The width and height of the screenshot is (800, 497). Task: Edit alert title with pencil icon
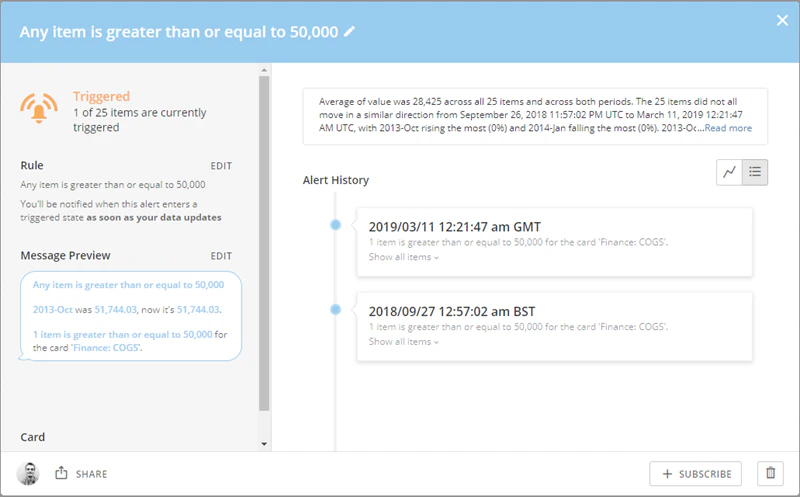pos(349,32)
